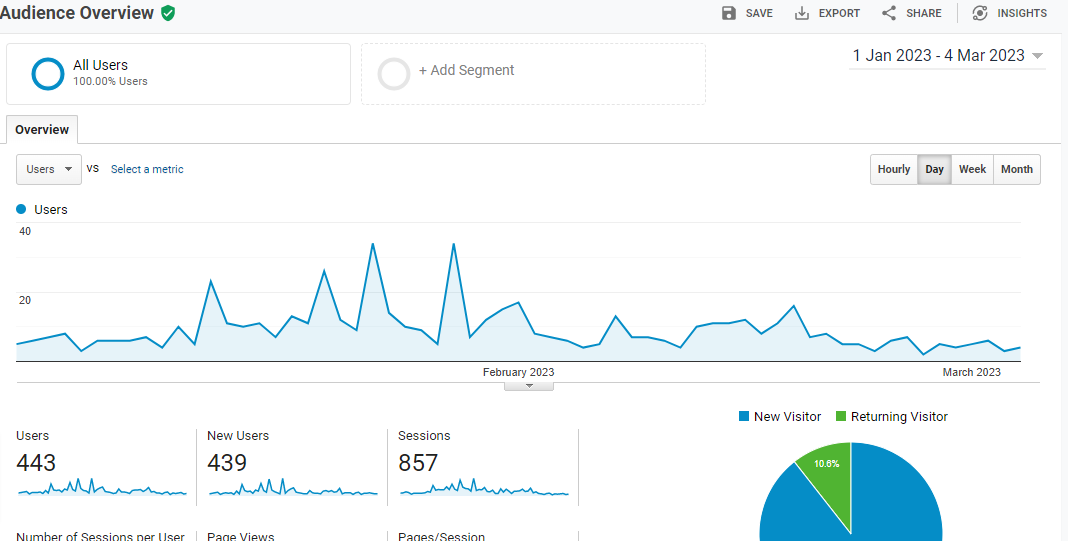
Task: Click the Select a metric link
Action: point(147,169)
